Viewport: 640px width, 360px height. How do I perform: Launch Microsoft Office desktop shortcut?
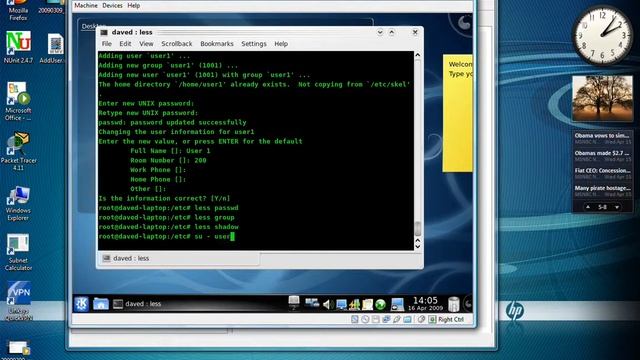pos(18,101)
